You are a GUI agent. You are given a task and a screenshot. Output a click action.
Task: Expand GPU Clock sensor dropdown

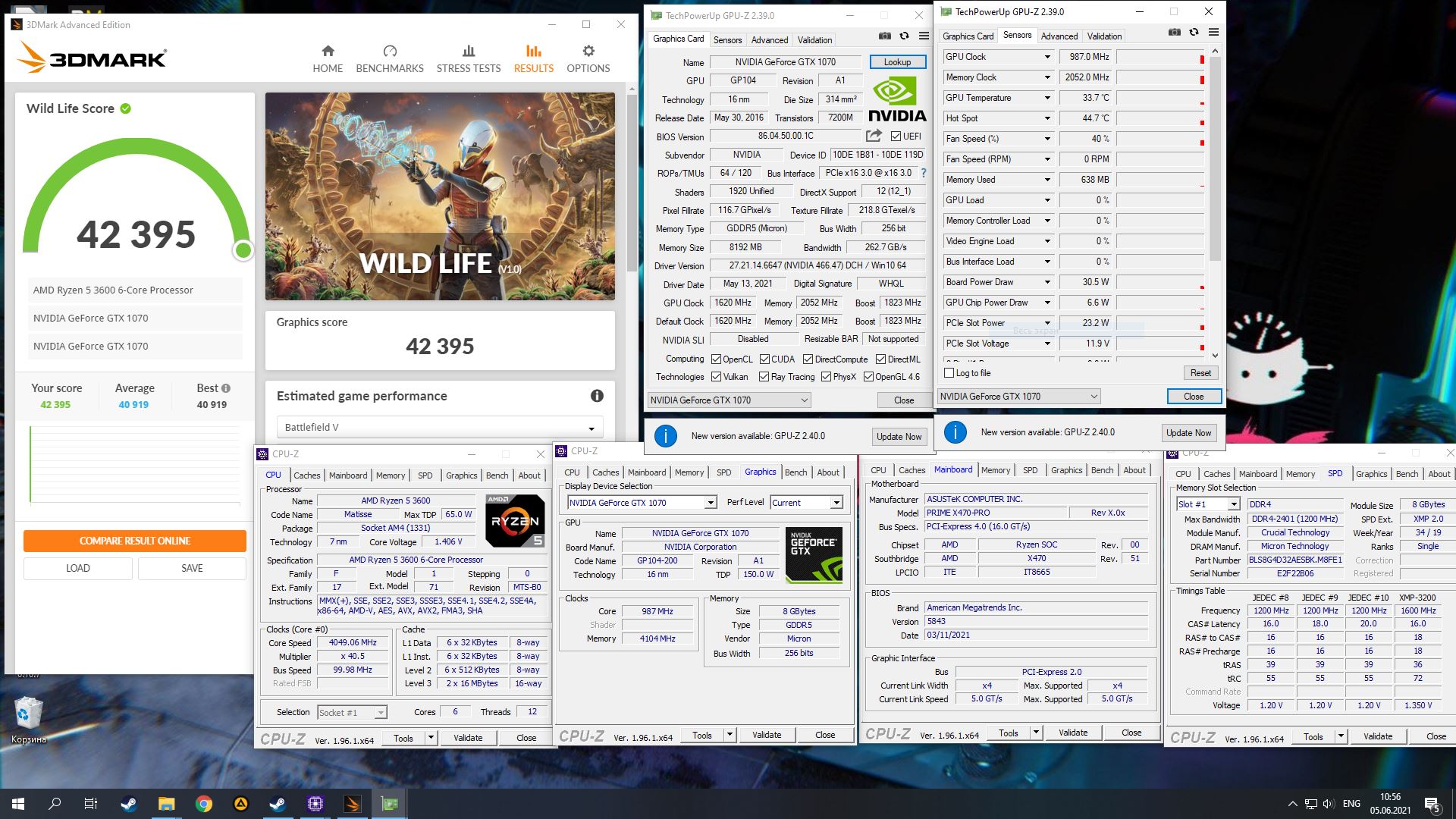(x=1047, y=57)
